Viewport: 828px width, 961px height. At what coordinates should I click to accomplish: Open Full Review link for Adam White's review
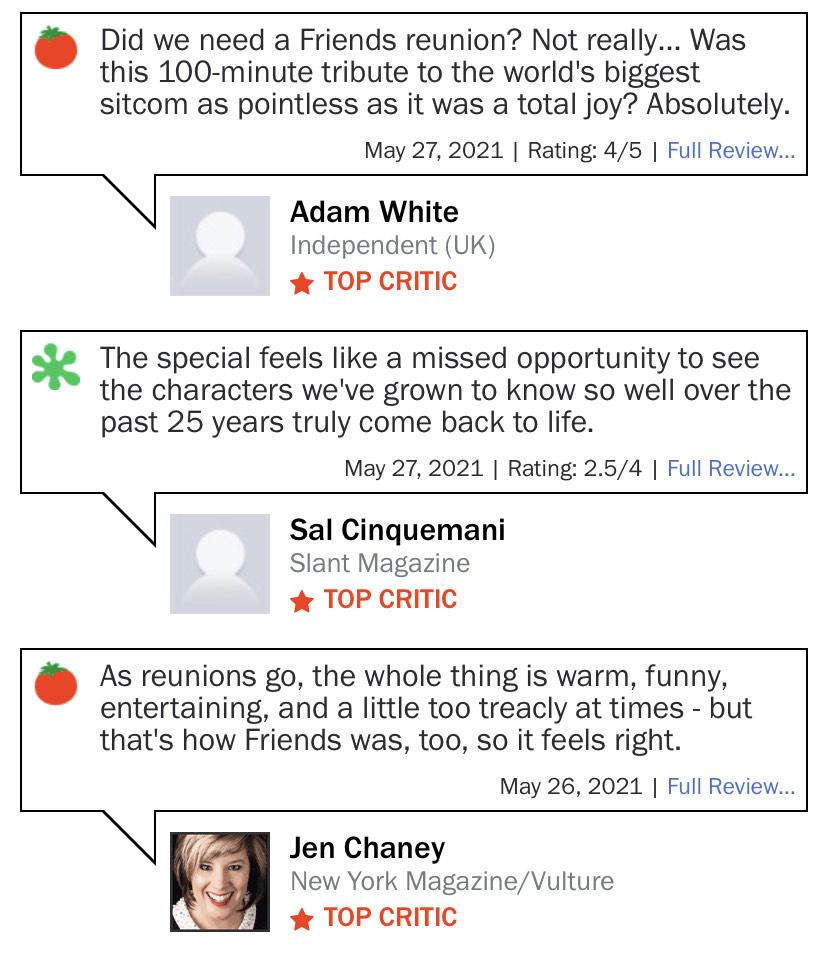[731, 151]
